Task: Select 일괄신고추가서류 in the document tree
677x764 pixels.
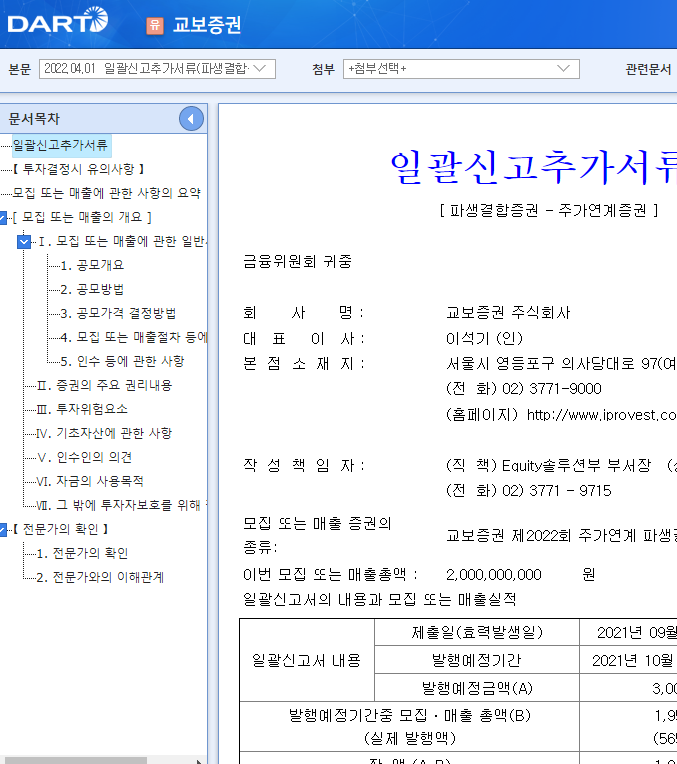Action: [x=60, y=145]
